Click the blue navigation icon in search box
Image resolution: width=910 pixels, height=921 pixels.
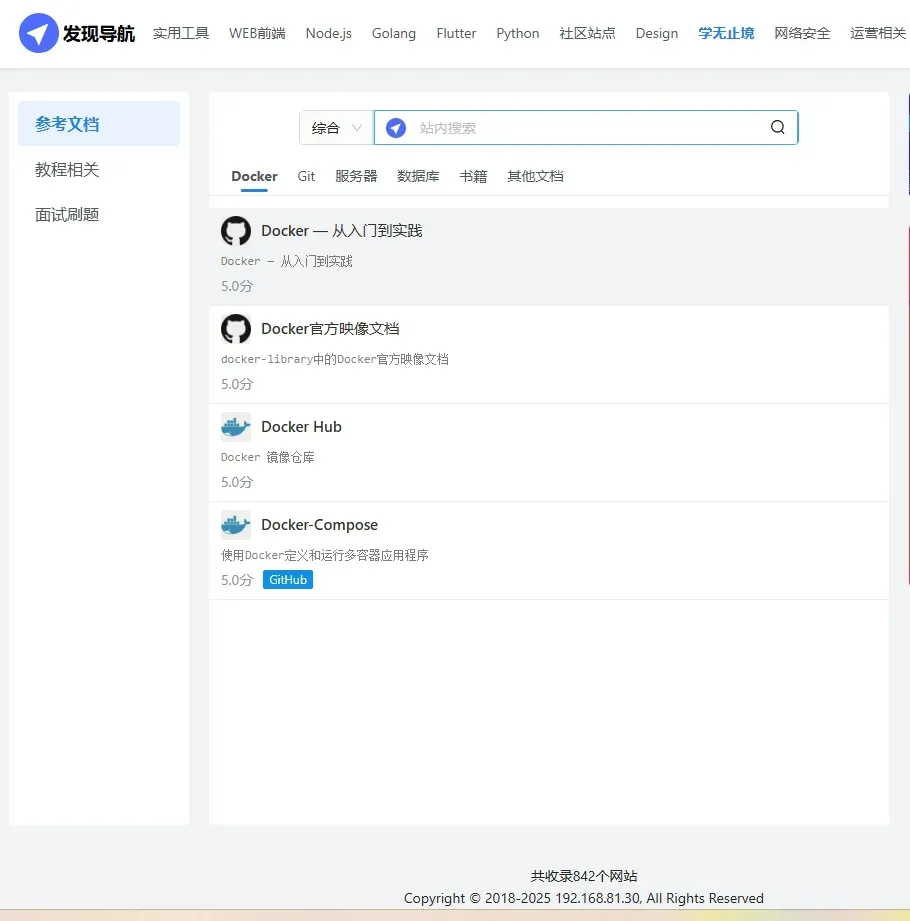(x=396, y=128)
